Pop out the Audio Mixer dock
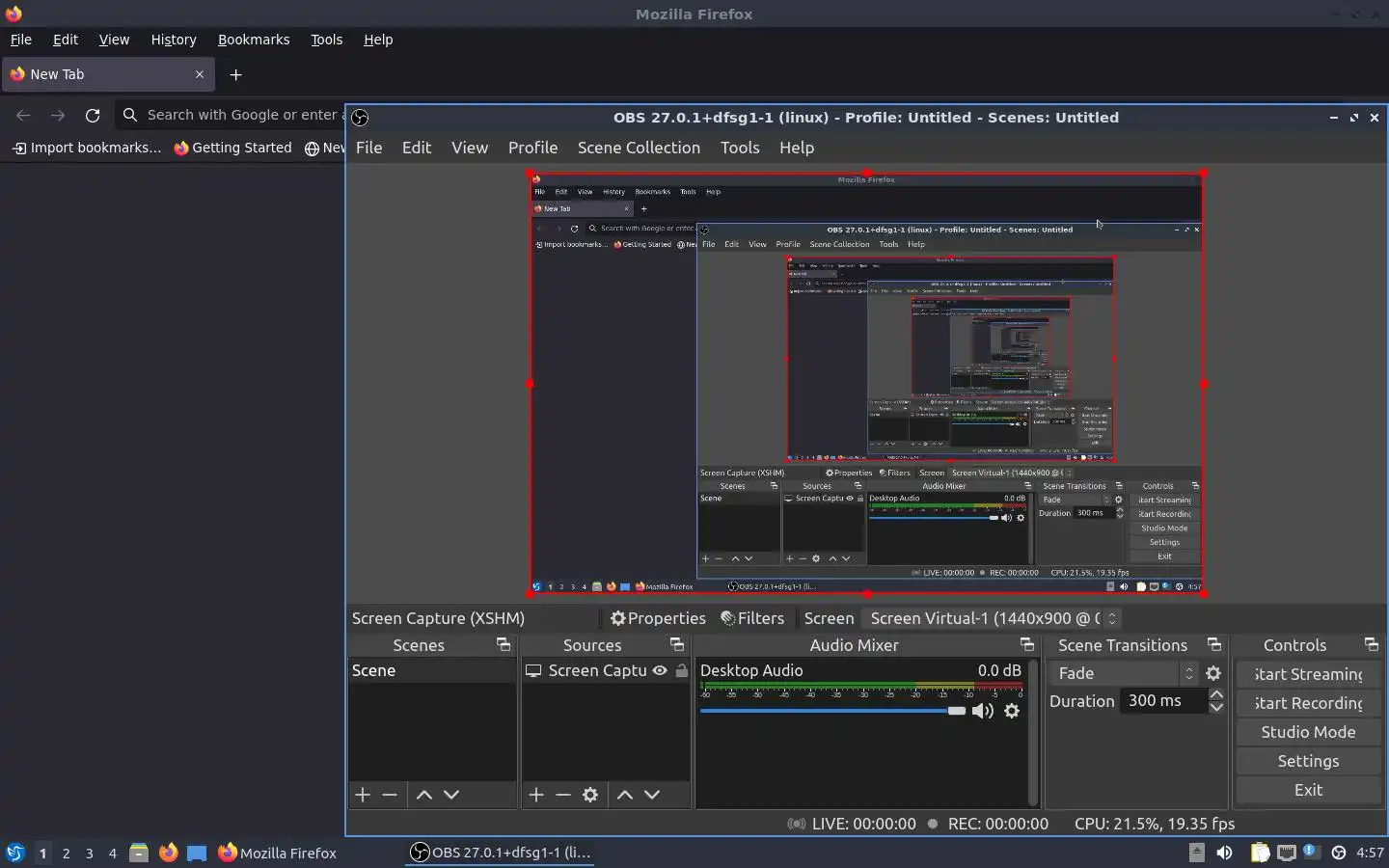This screenshot has height=868, width=1389. pyautogui.click(x=1026, y=644)
